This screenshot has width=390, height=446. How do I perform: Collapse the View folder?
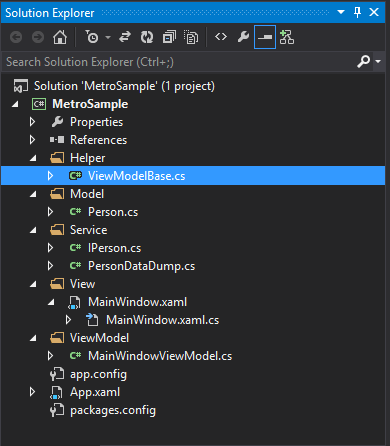(x=33, y=284)
